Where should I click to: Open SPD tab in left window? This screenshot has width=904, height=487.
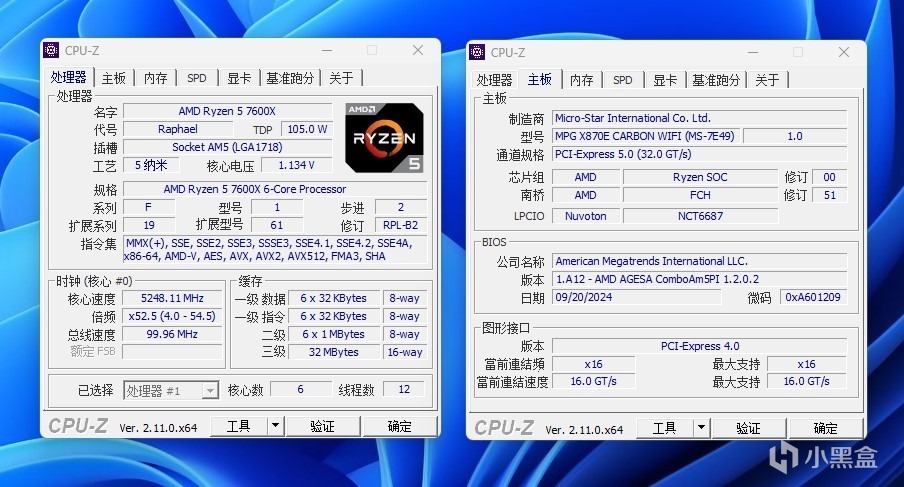(x=197, y=78)
